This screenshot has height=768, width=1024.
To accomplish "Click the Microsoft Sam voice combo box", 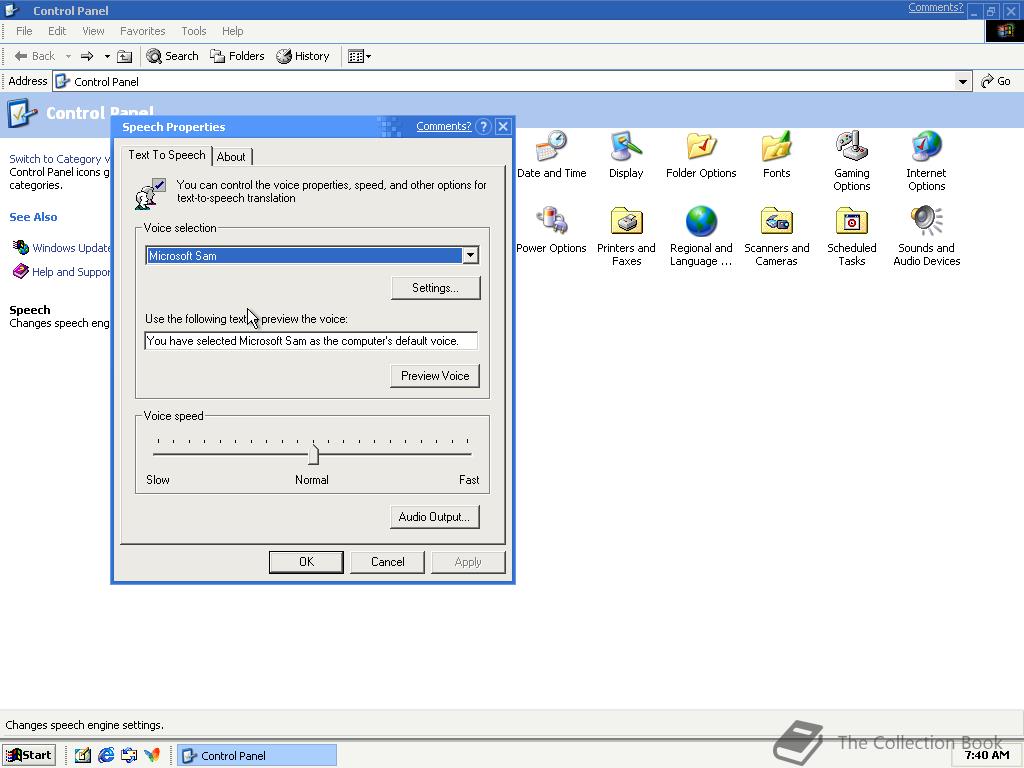I will [312, 255].
